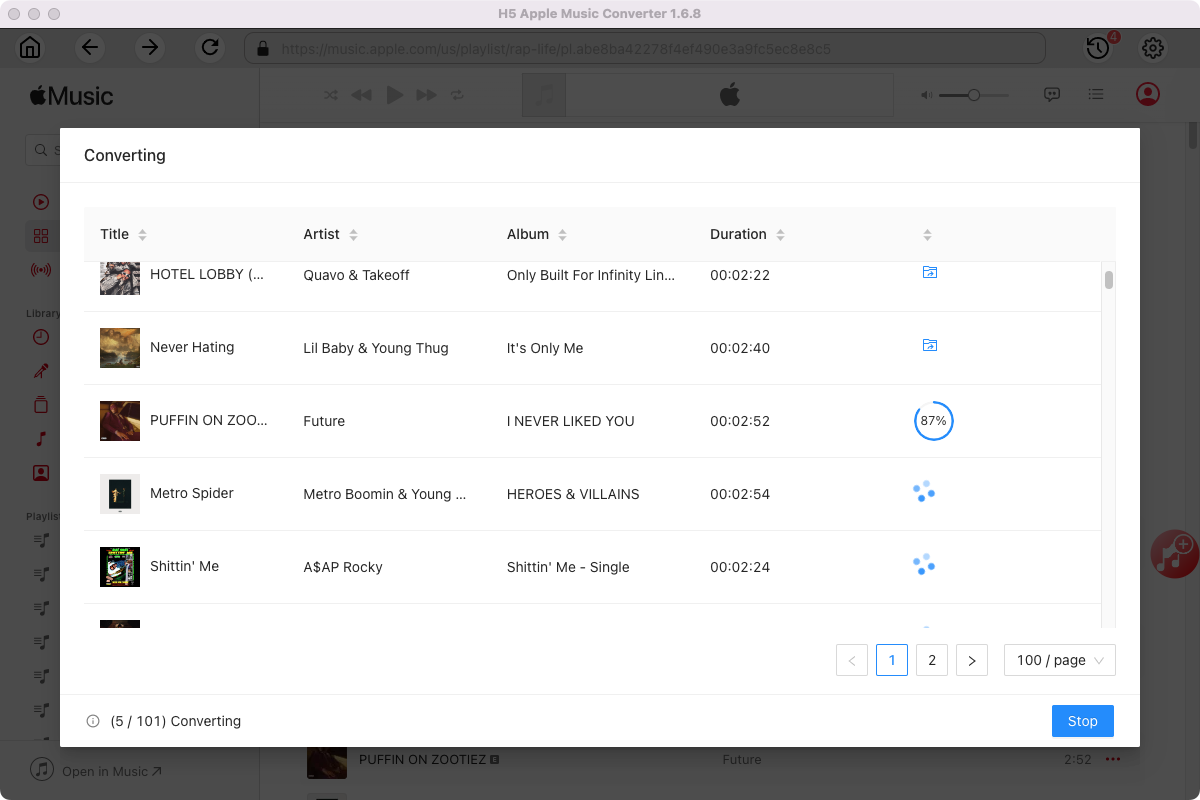Open the playing next queue icon
Screen dimensions: 1200x800
[x=1097, y=95]
